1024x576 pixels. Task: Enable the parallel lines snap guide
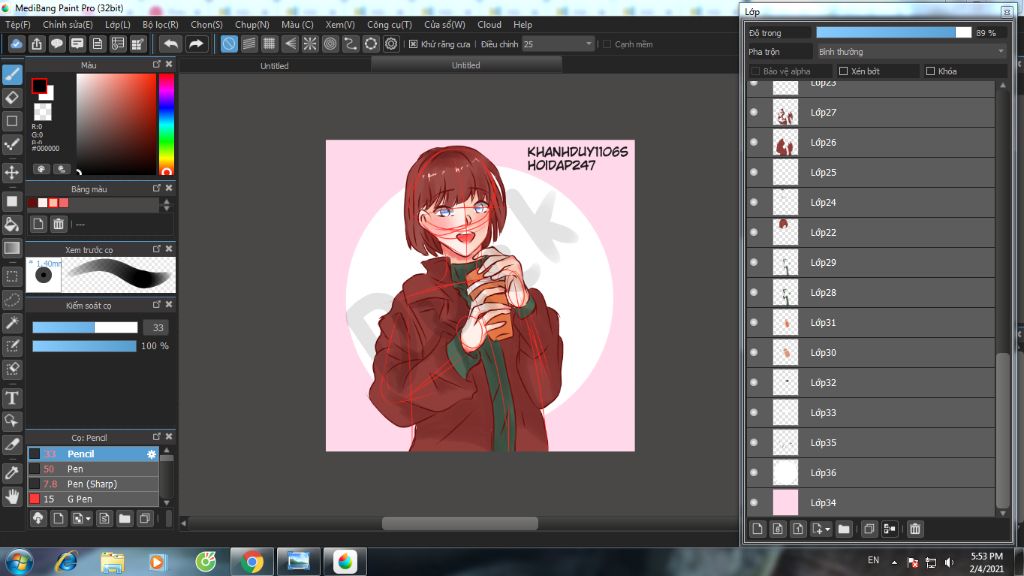tap(249, 44)
